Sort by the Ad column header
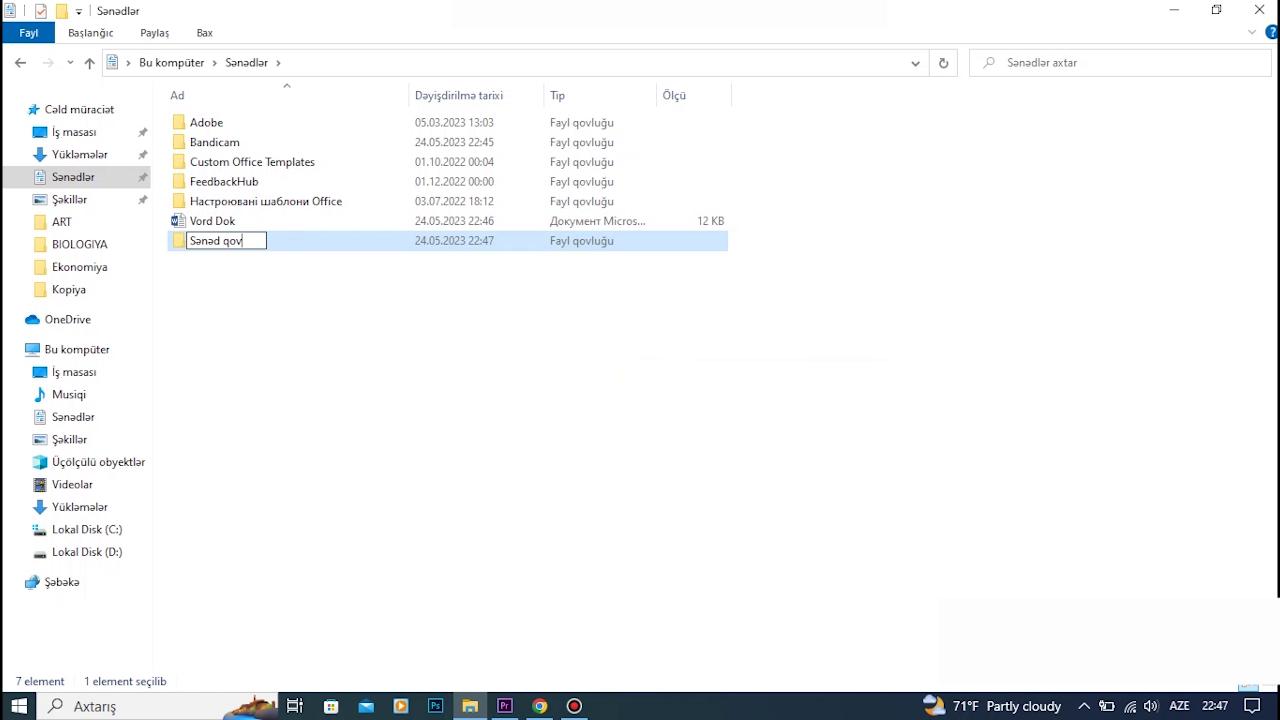Image resolution: width=1280 pixels, height=720 pixels. pyautogui.click(x=287, y=95)
